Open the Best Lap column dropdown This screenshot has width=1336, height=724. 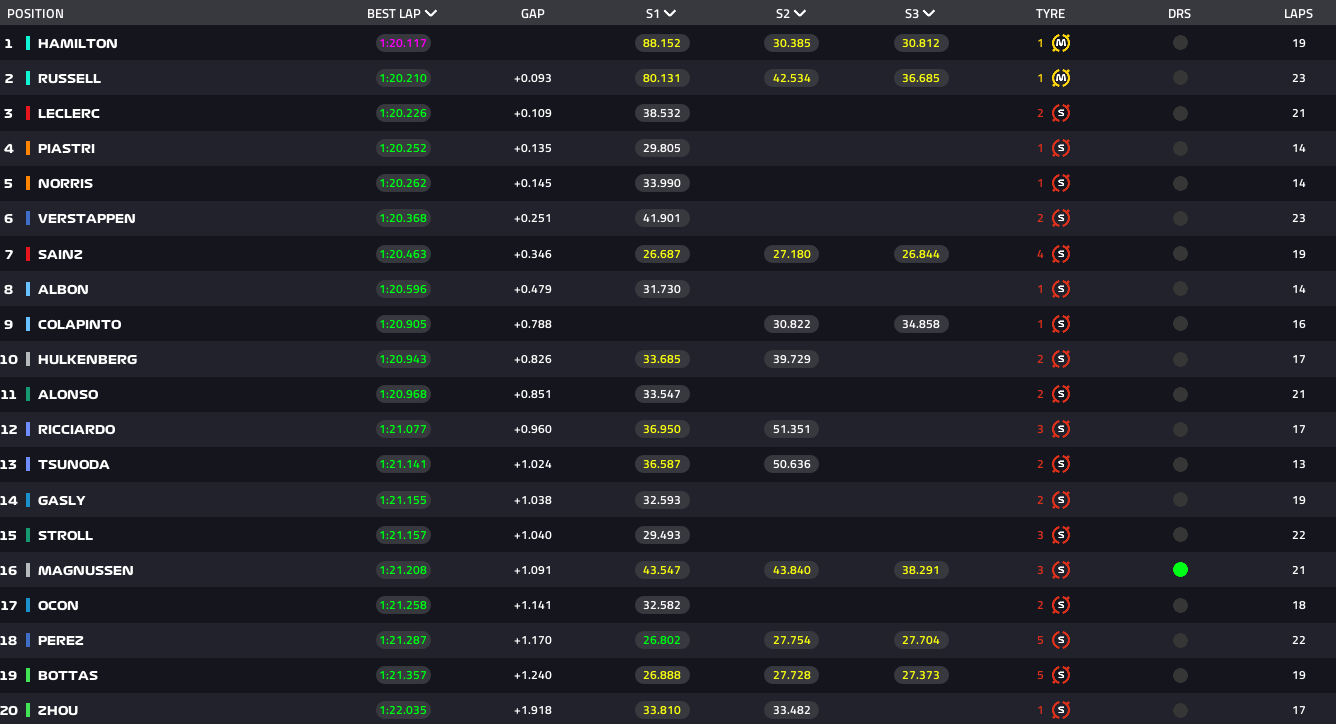tap(431, 14)
